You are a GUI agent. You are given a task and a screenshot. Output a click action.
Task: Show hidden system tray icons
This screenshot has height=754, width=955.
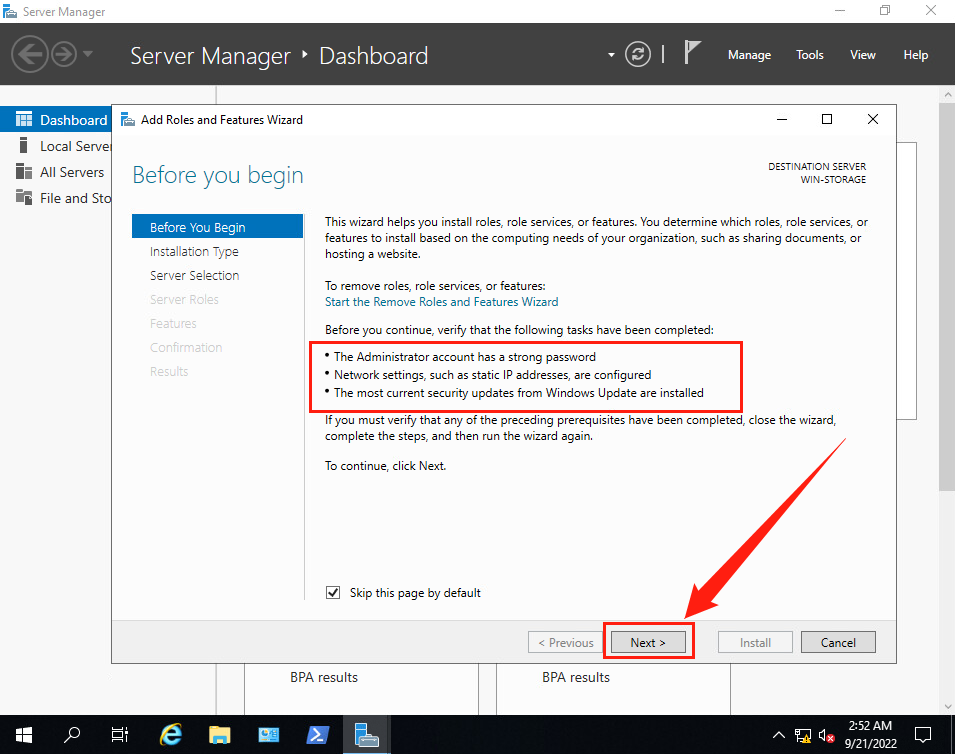(x=778, y=735)
